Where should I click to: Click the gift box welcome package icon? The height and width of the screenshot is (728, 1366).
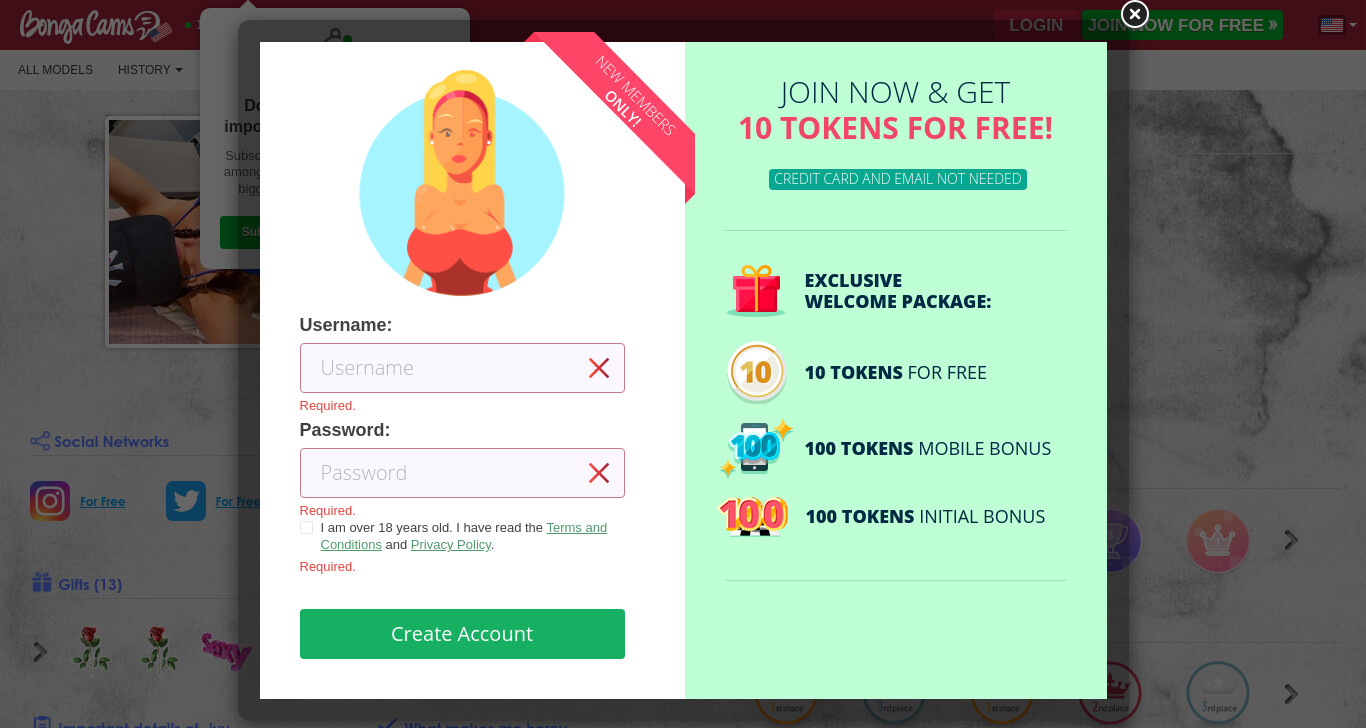tap(756, 291)
